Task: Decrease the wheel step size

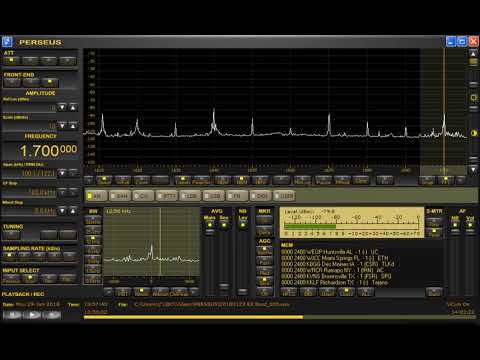Action: click(x=62, y=211)
